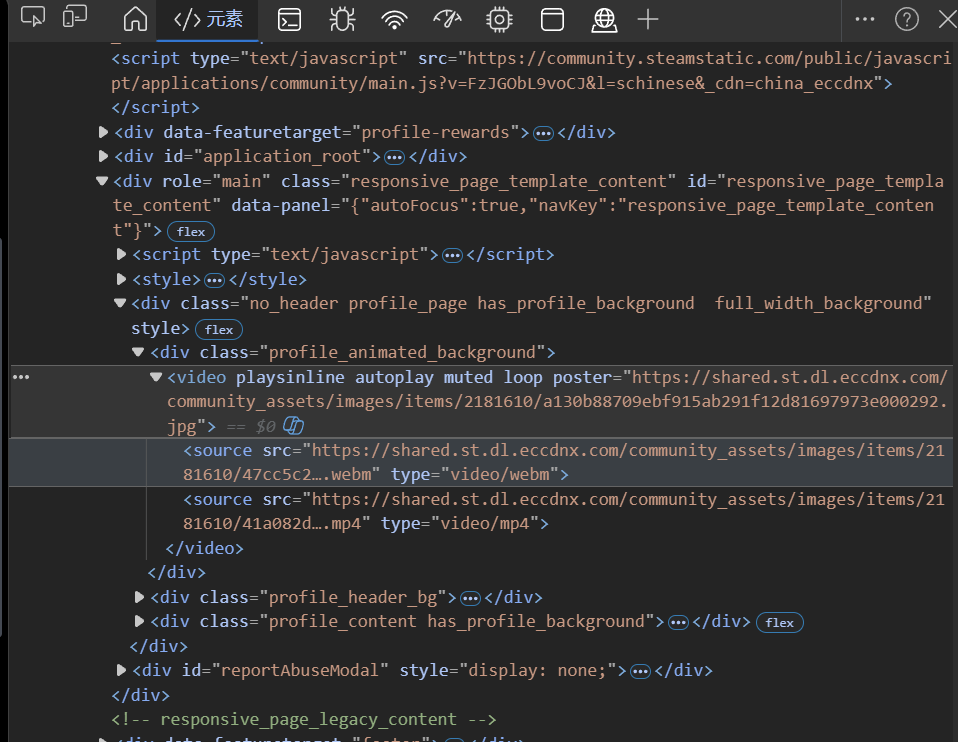Open the Memory chip icon tab

[499, 20]
